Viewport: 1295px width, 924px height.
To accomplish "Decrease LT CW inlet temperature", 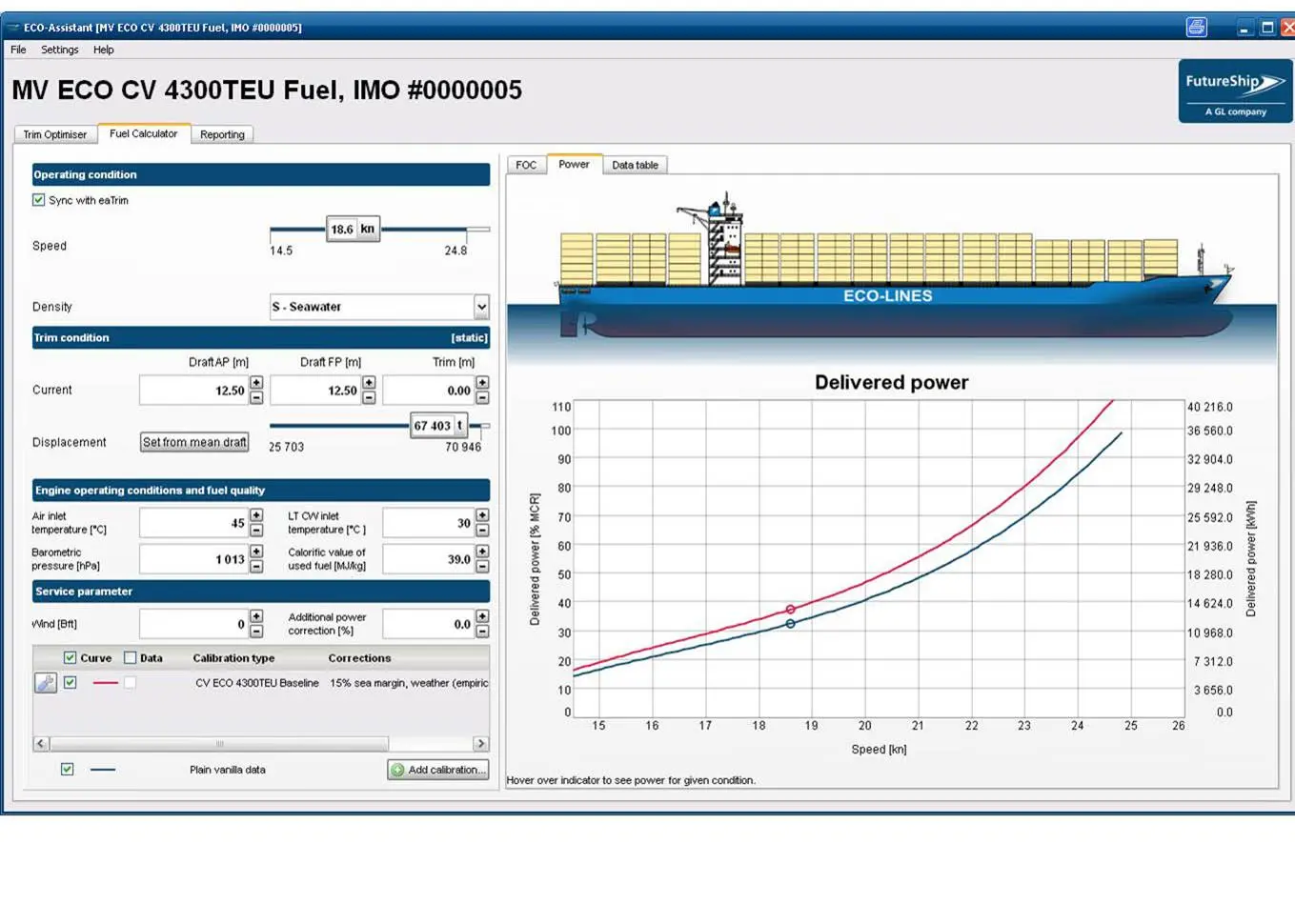I will coord(482,530).
